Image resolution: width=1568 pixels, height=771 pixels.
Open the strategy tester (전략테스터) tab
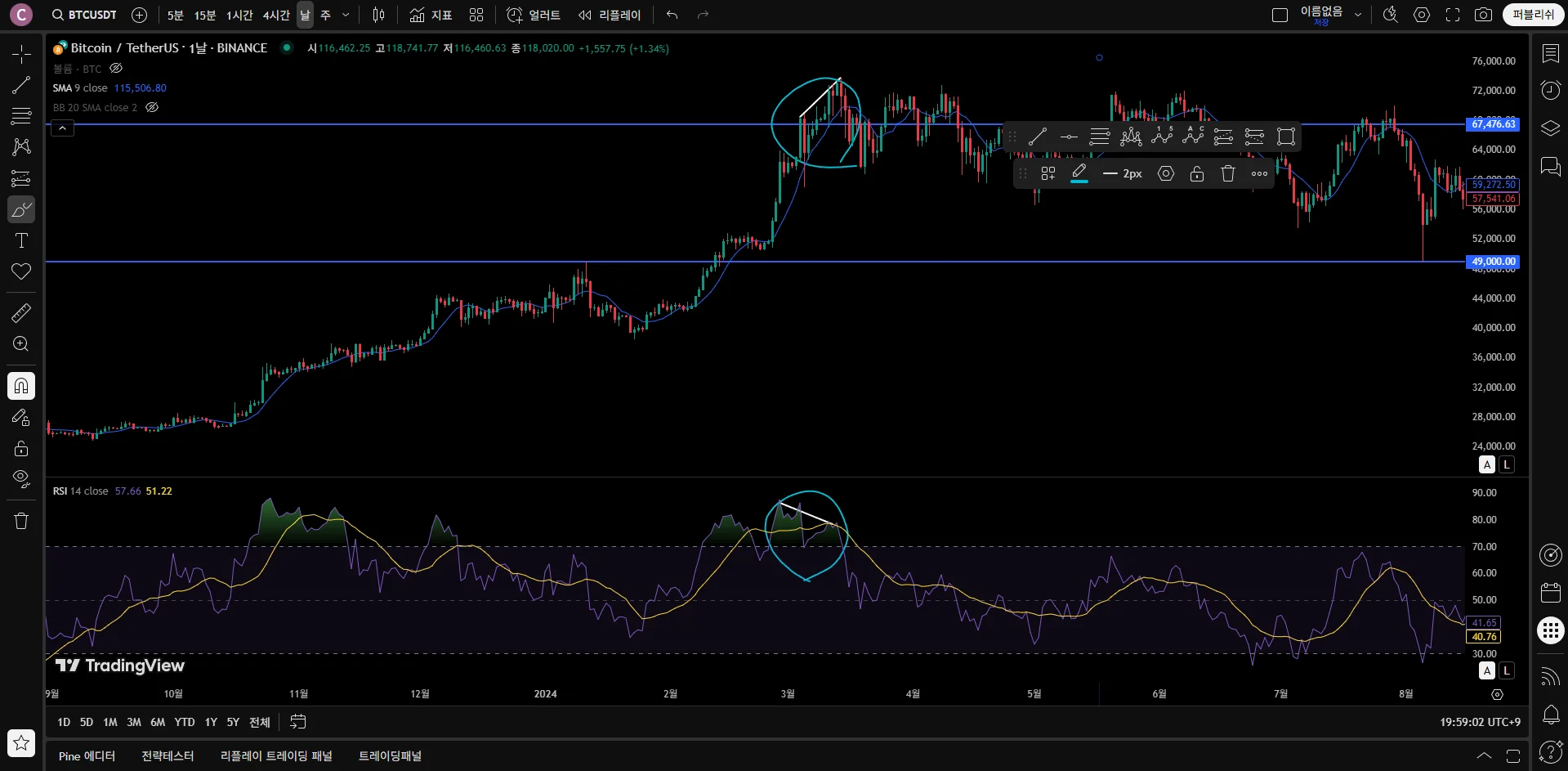click(x=168, y=756)
